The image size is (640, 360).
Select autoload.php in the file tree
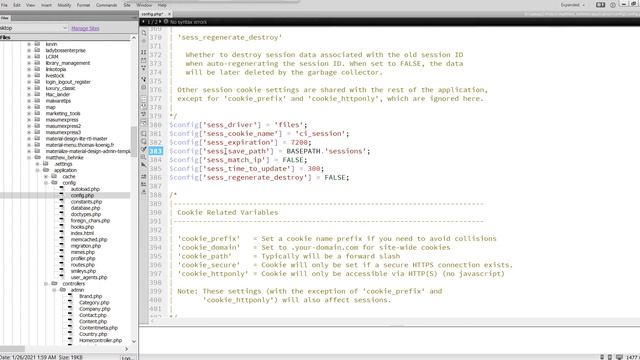[85, 189]
